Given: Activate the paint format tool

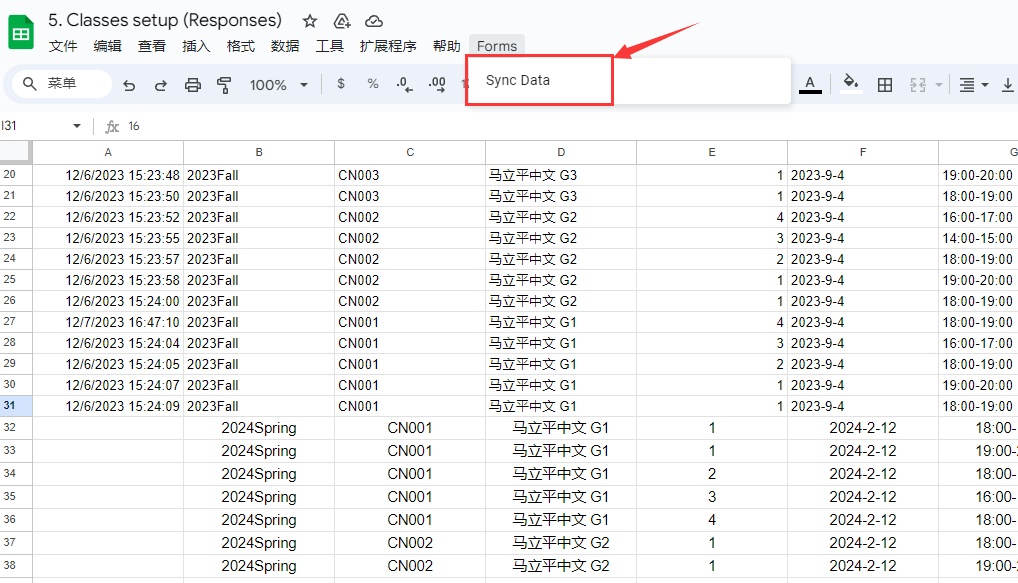Looking at the screenshot, I should click(224, 85).
